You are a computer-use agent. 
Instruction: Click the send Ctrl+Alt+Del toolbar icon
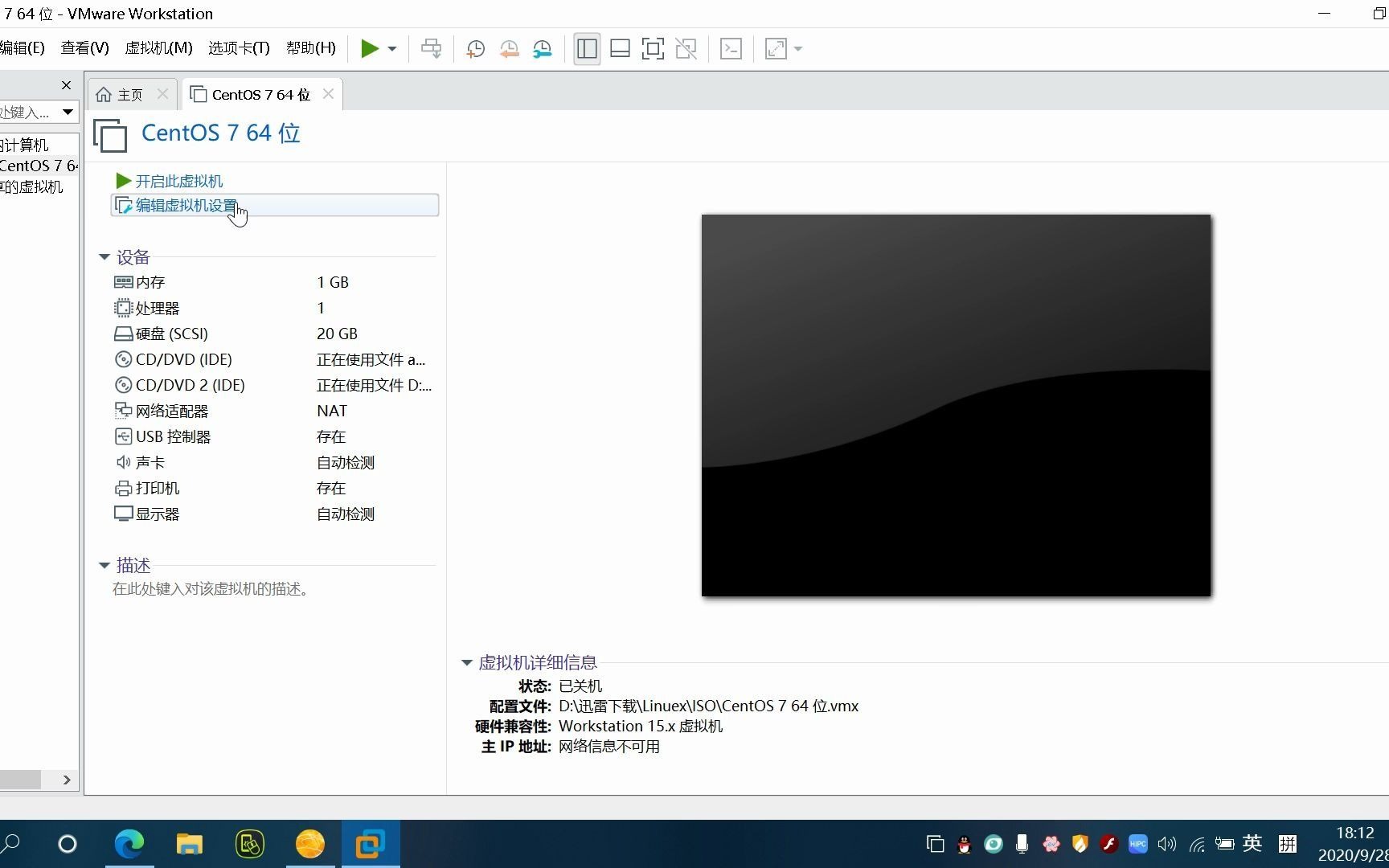(x=432, y=49)
